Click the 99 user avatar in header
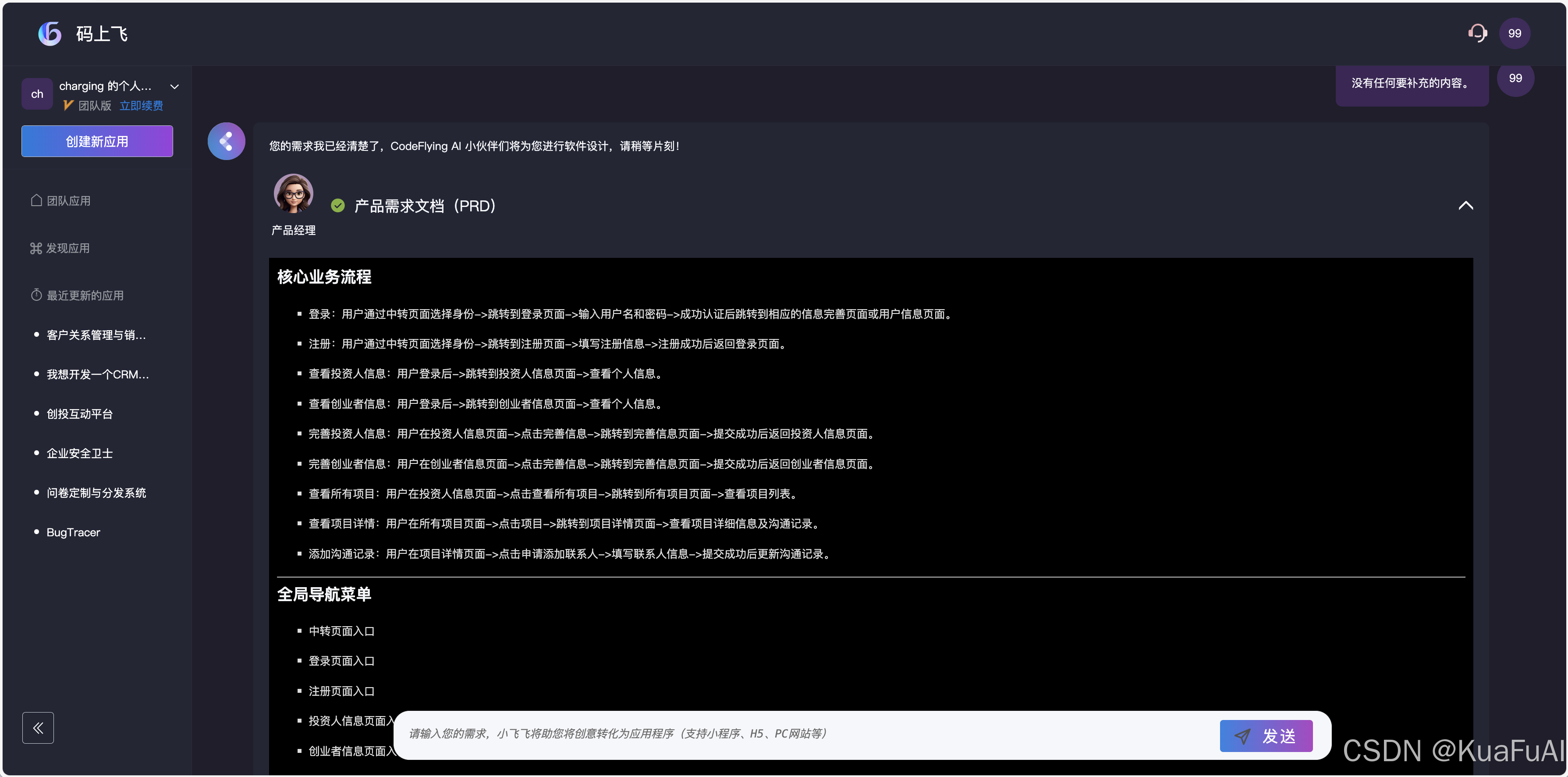 (x=1515, y=33)
